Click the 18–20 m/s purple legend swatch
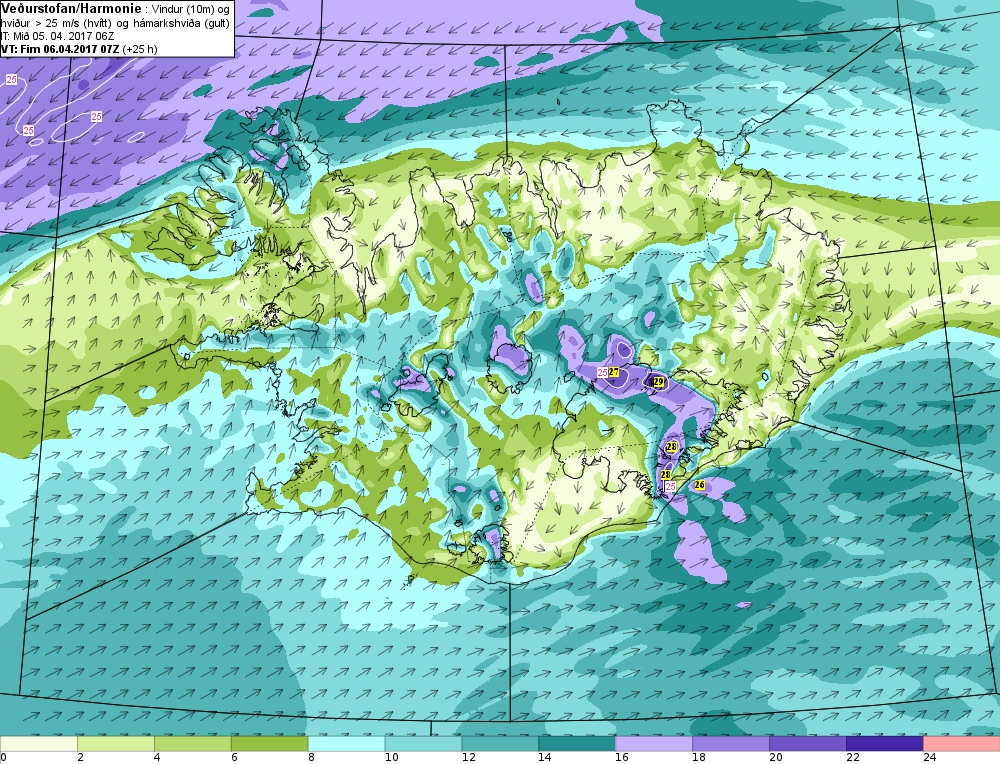The height and width of the screenshot is (764, 1000). pyautogui.click(x=731, y=744)
